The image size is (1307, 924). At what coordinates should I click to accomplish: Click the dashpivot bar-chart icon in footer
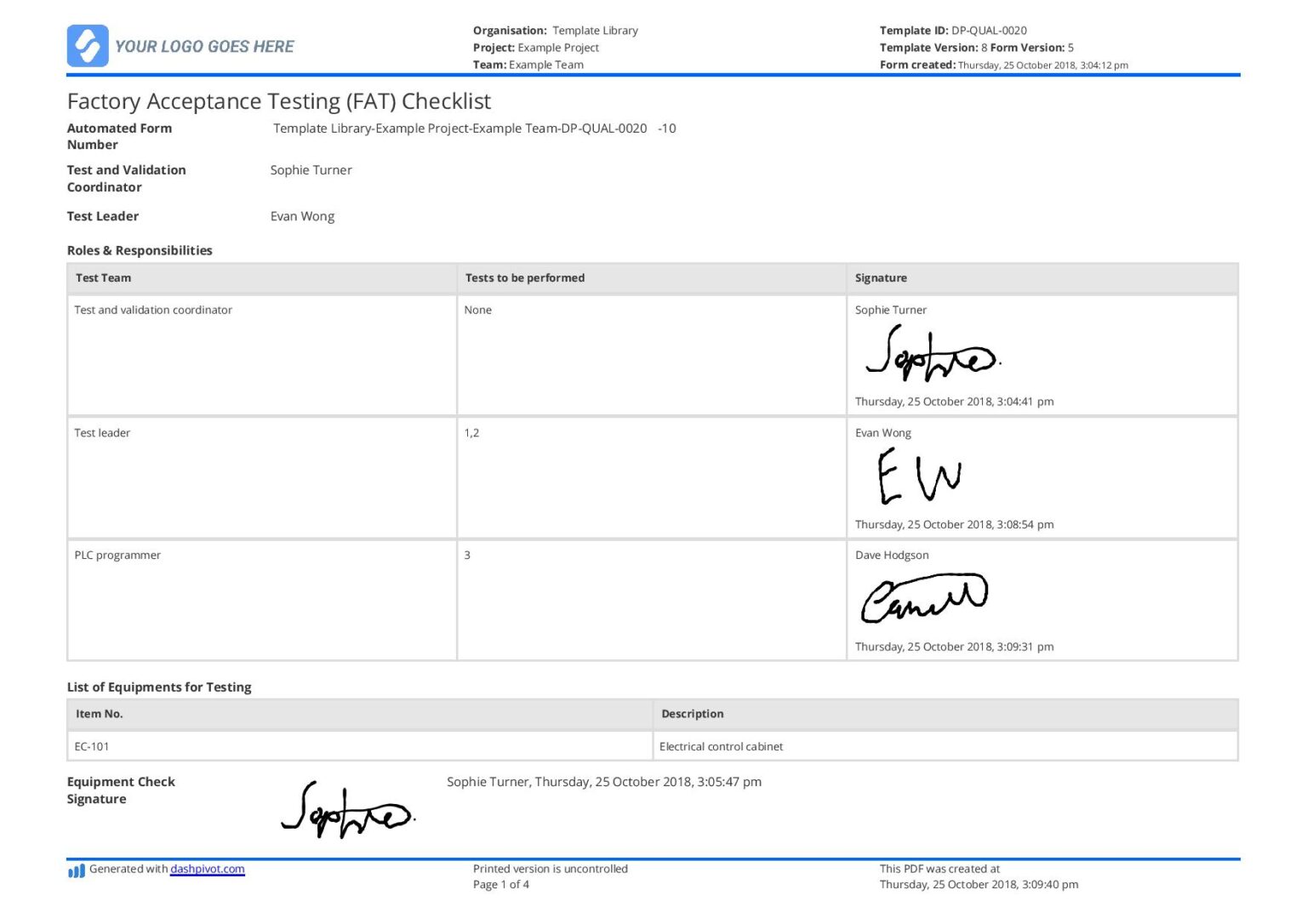pyautogui.click(x=76, y=870)
